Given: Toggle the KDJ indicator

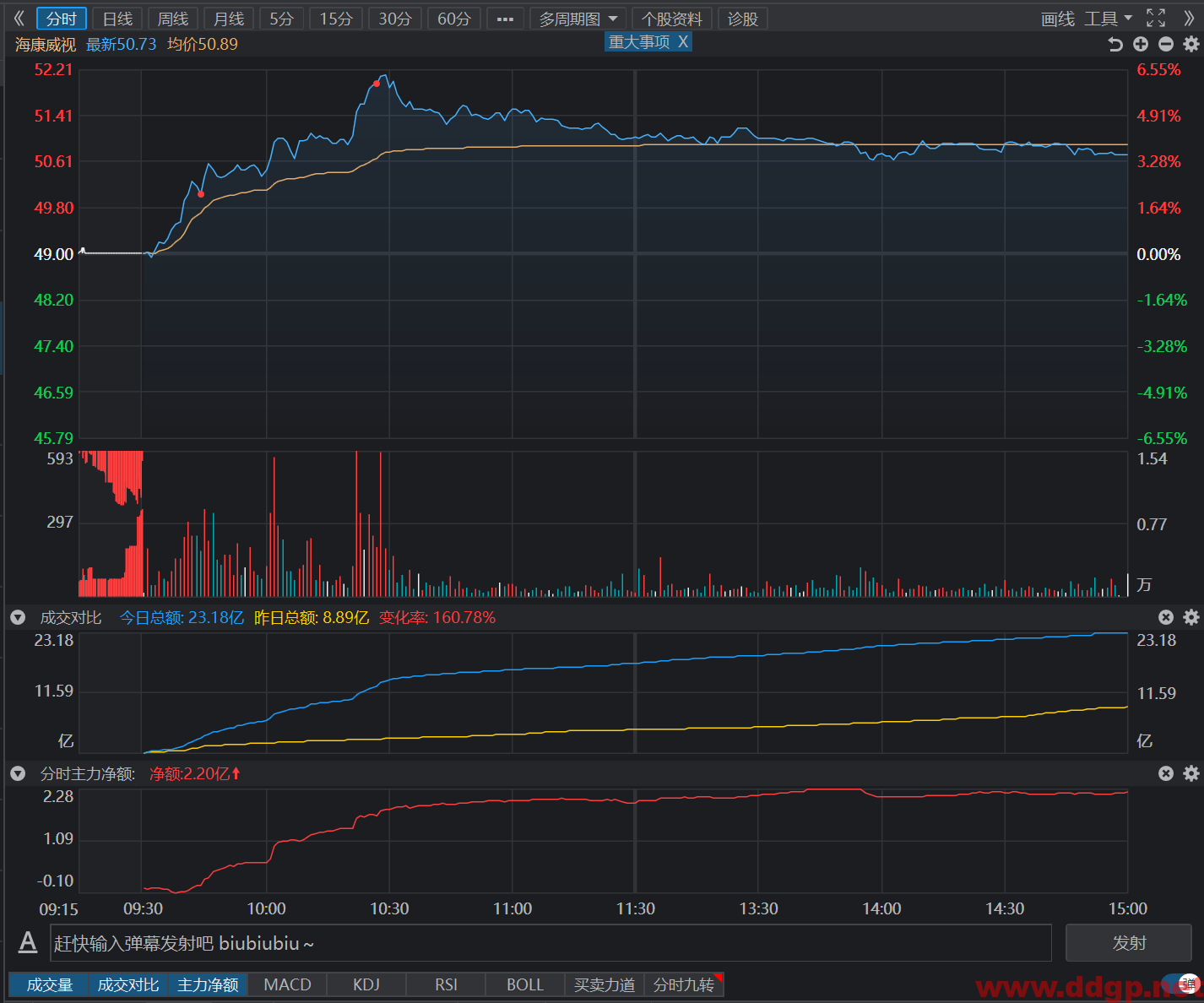Looking at the screenshot, I should click(x=366, y=984).
